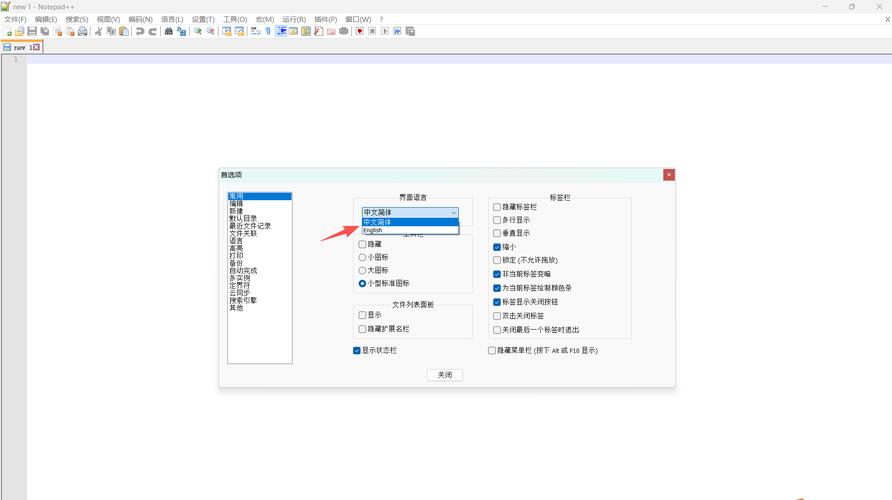Click the Undo toolbar icon

140,31
